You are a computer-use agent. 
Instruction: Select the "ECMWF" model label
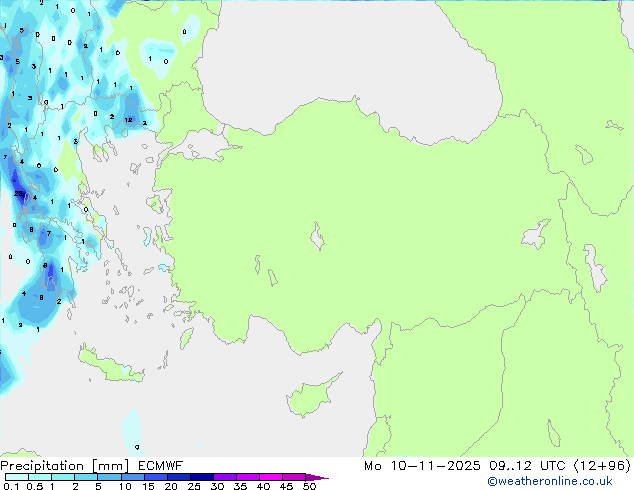tap(161, 466)
